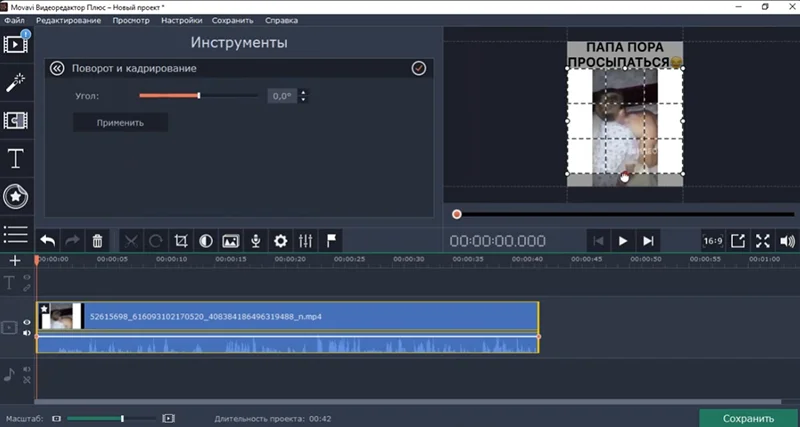Click the Split scissors icon
The width and height of the screenshot is (800, 427).
[x=131, y=241]
